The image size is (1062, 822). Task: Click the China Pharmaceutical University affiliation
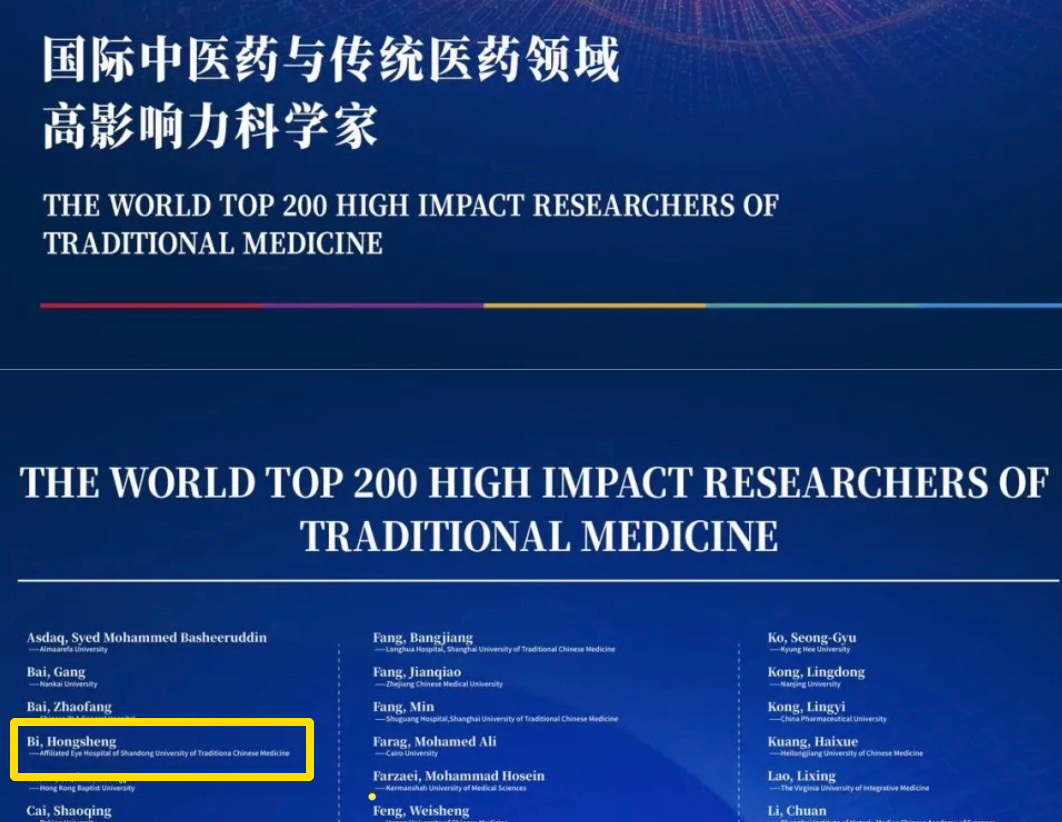(828, 719)
